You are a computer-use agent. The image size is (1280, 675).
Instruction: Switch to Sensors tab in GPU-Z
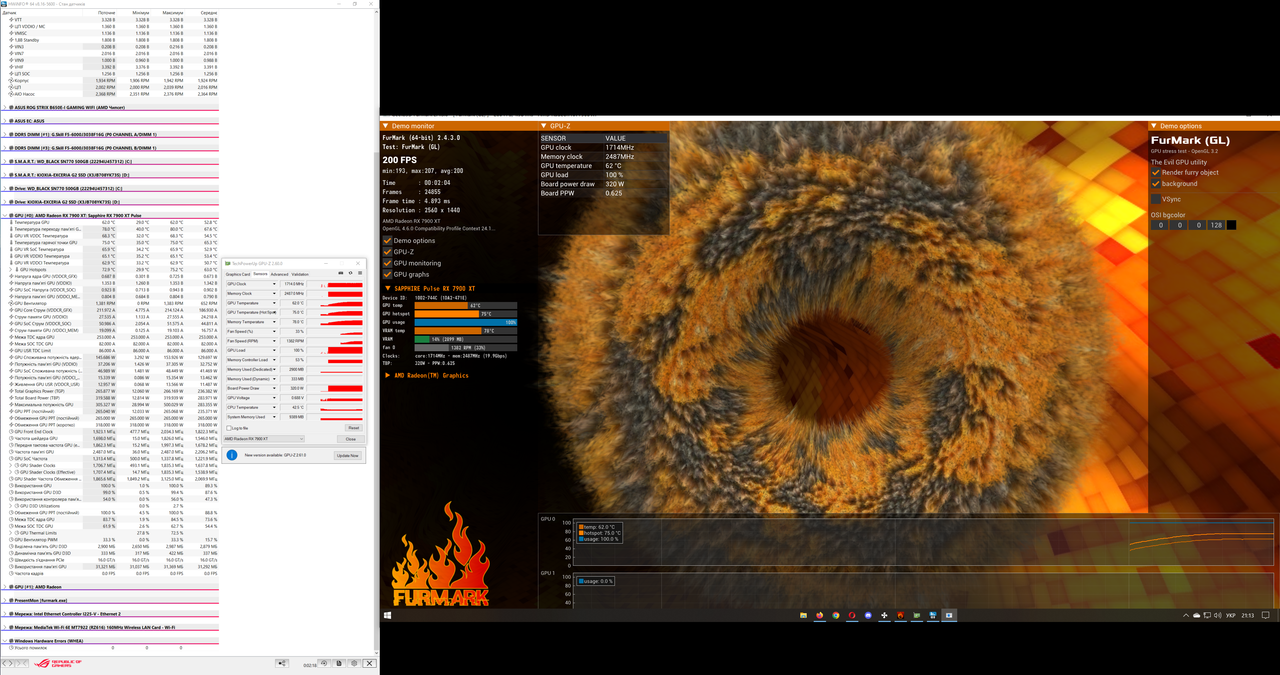point(260,274)
